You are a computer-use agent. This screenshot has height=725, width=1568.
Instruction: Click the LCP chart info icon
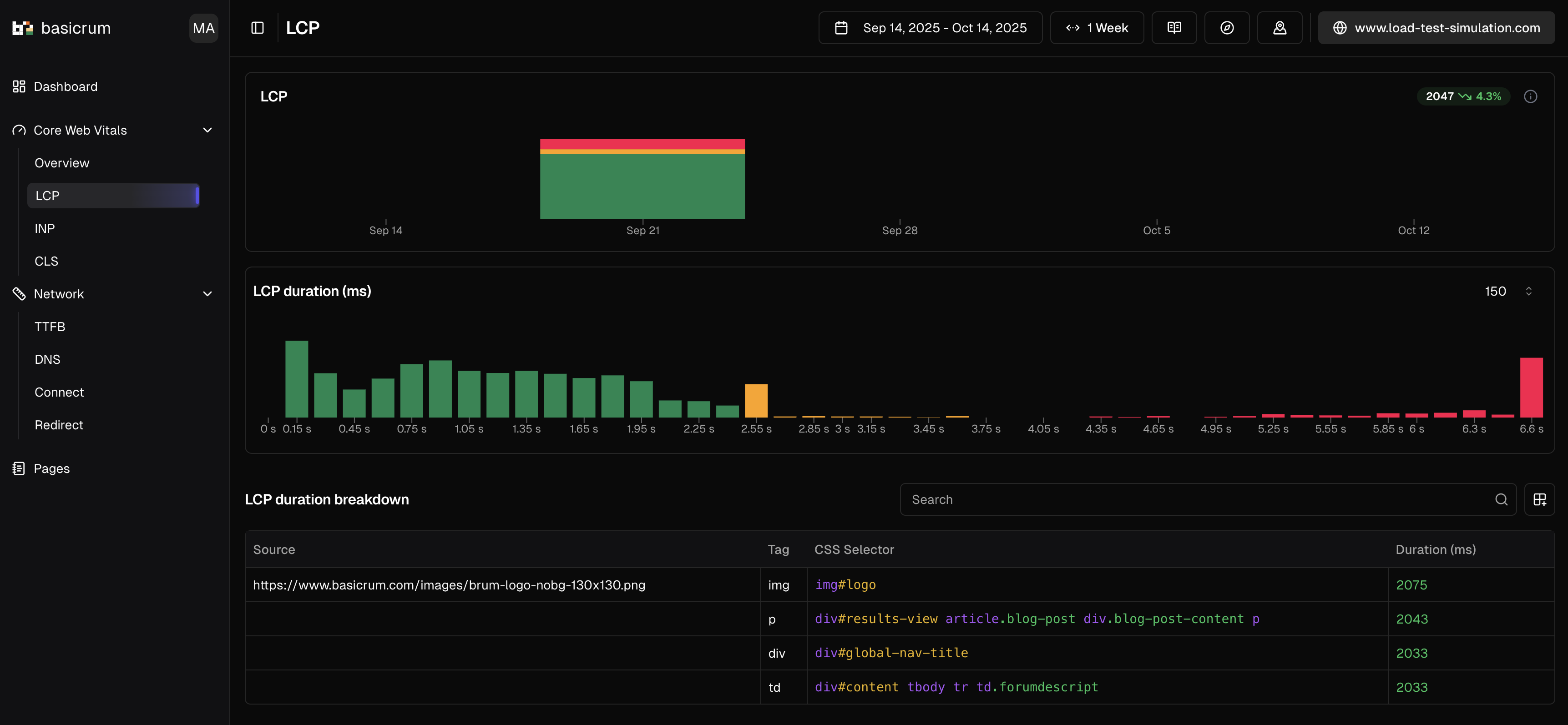pyautogui.click(x=1530, y=97)
